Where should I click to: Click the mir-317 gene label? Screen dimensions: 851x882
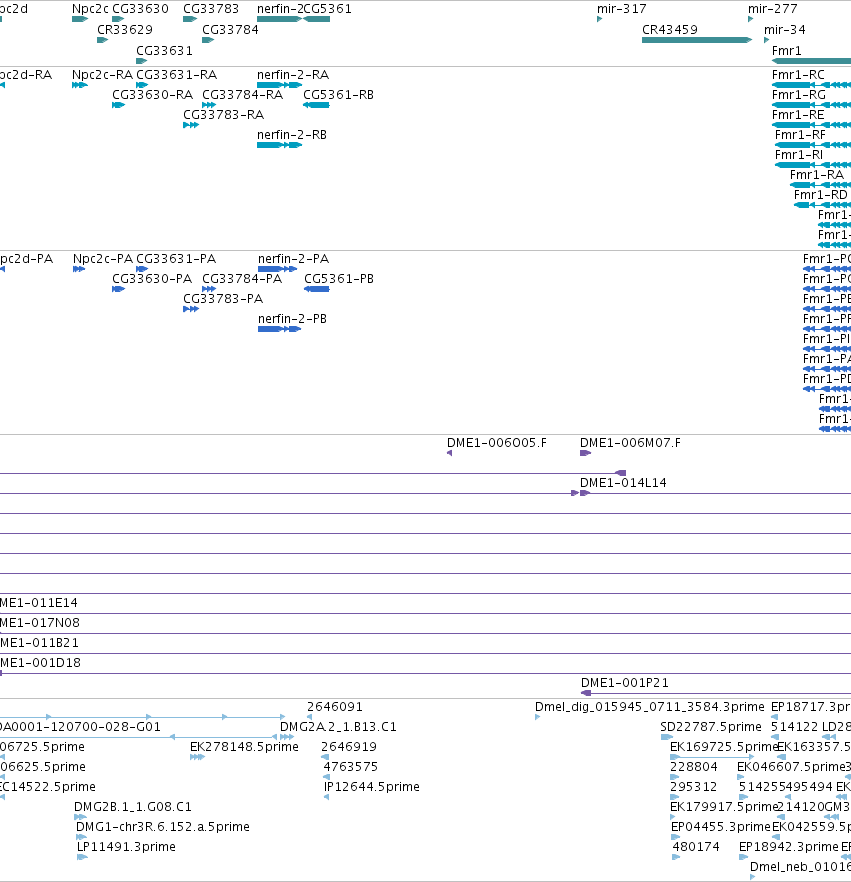pos(622,9)
